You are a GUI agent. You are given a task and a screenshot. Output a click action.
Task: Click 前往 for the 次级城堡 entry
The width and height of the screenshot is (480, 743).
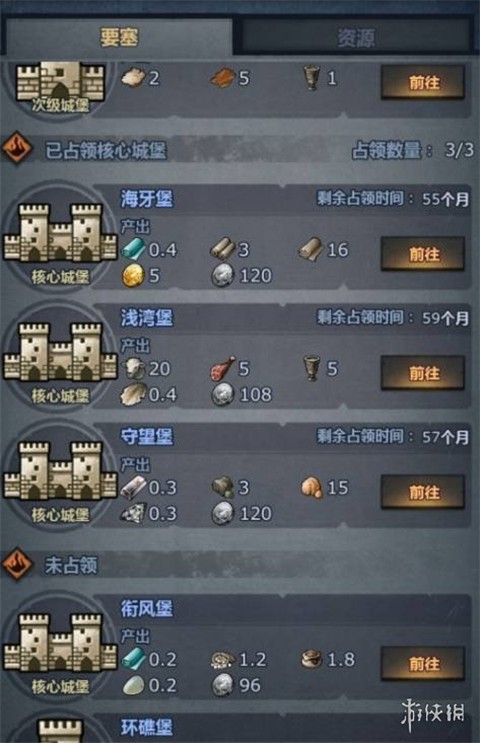pyautogui.click(x=423, y=82)
